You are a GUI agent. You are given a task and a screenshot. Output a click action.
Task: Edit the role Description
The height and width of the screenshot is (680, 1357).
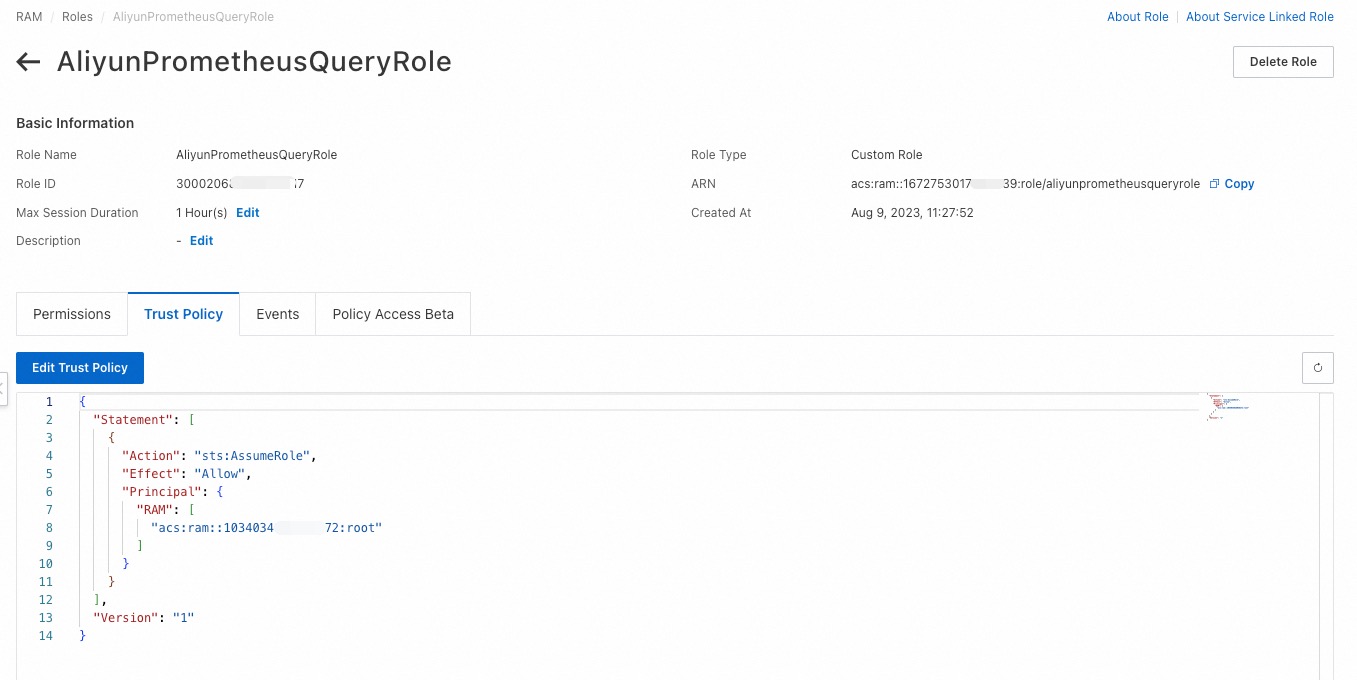(202, 241)
